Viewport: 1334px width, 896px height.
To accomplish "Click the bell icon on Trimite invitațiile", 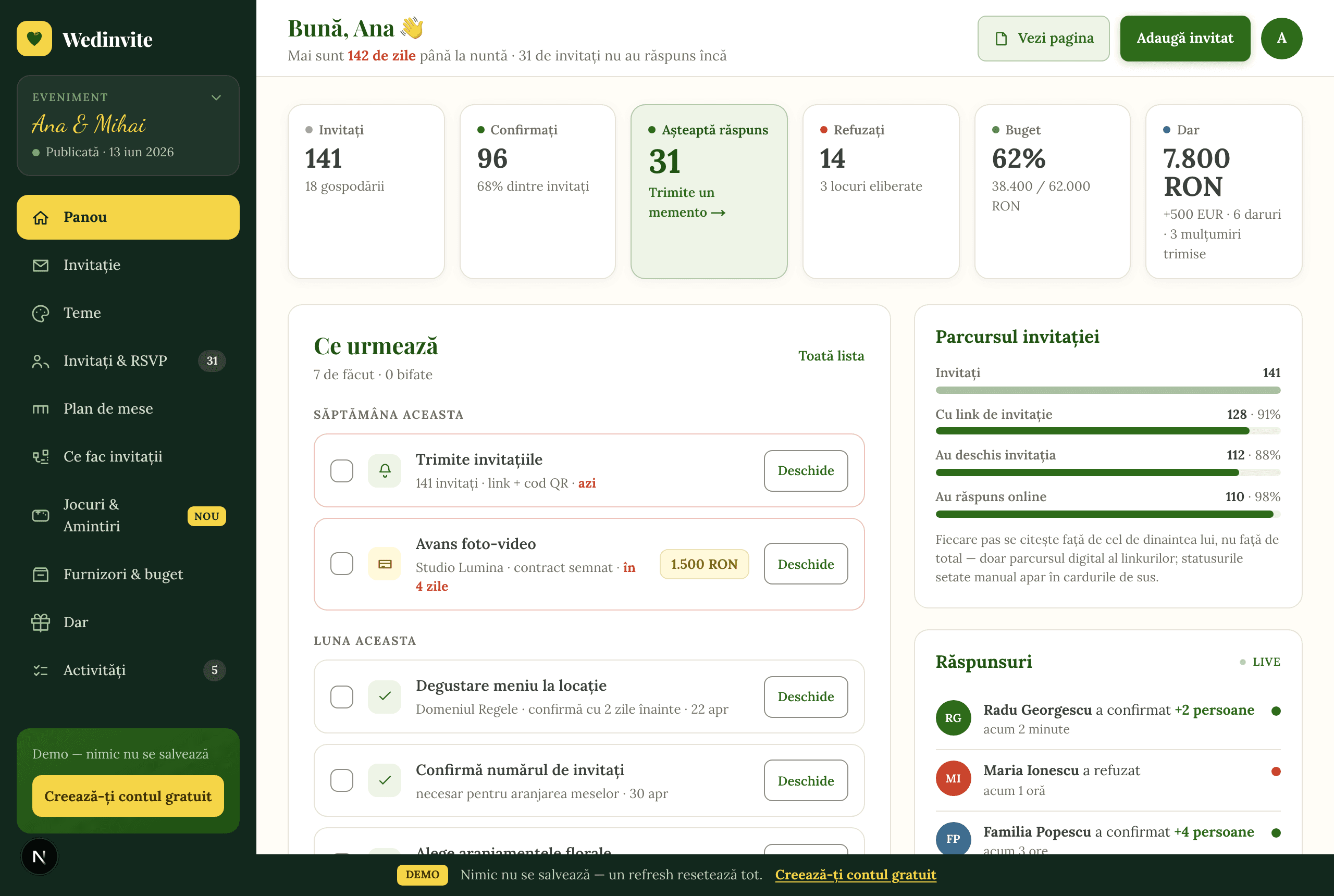I will pyautogui.click(x=385, y=471).
